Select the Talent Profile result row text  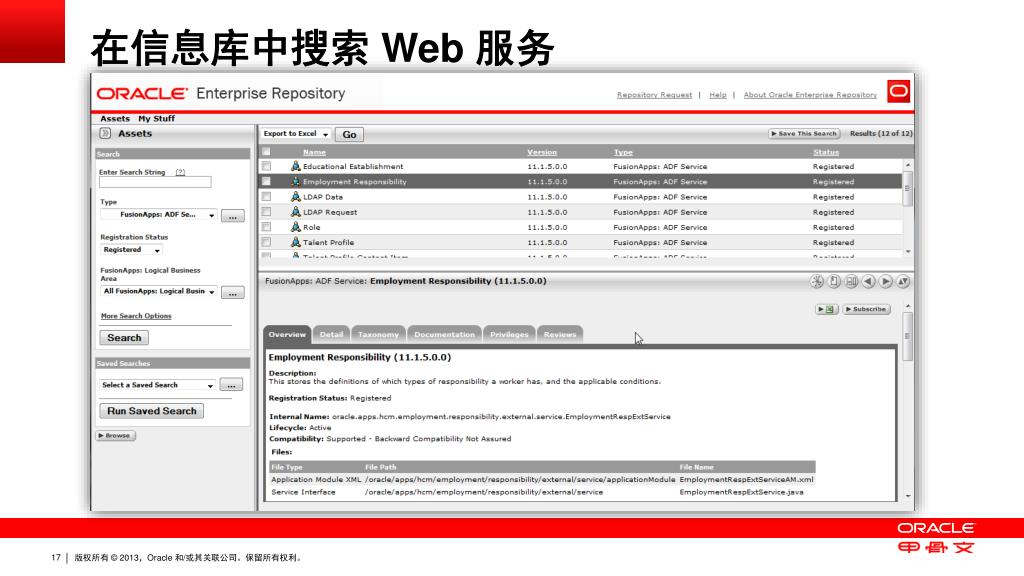coord(328,242)
